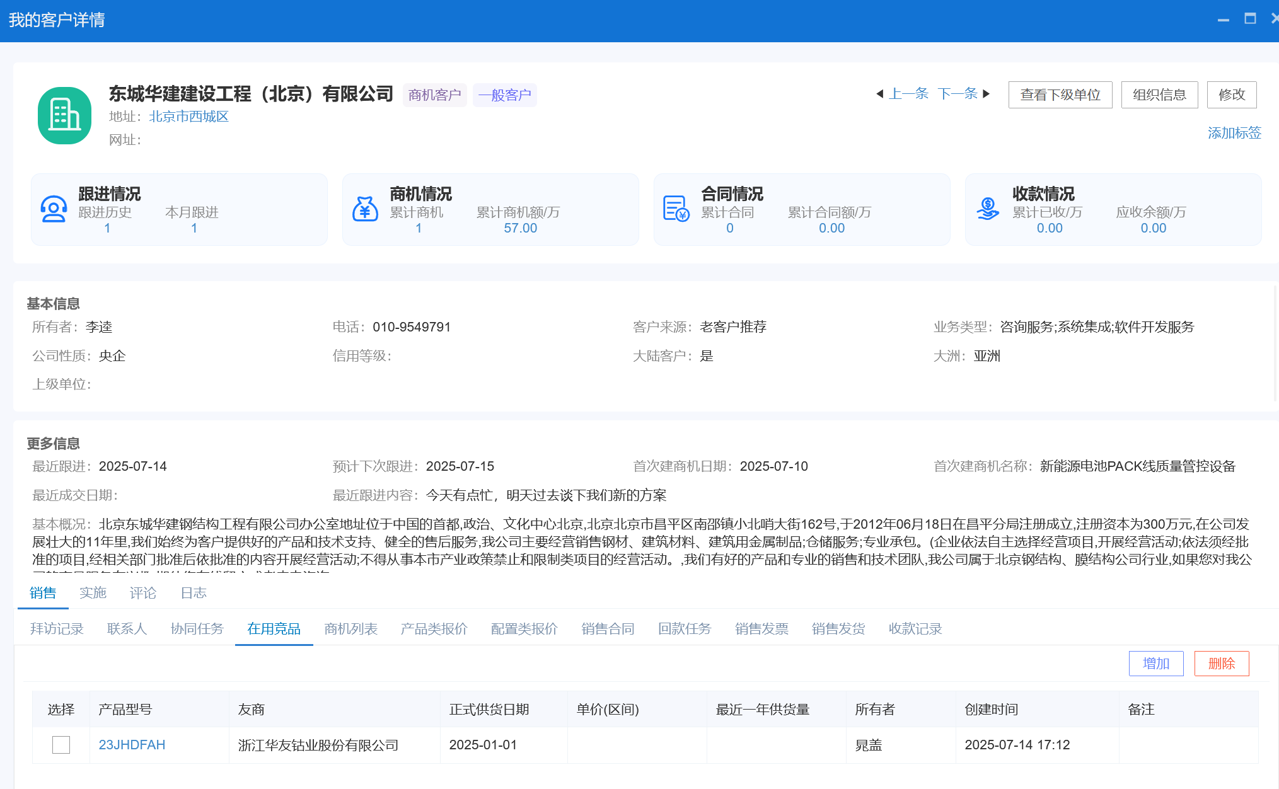The height and width of the screenshot is (789, 1279).
Task: Click the 商机客户 tag label
Action: point(434,95)
